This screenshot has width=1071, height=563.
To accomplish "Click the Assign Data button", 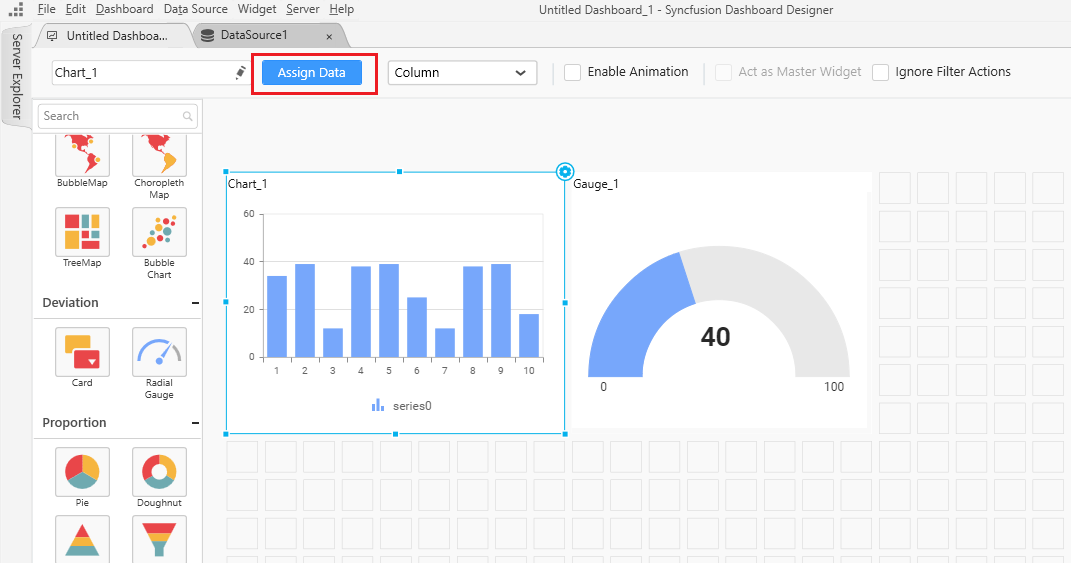I will (312, 73).
